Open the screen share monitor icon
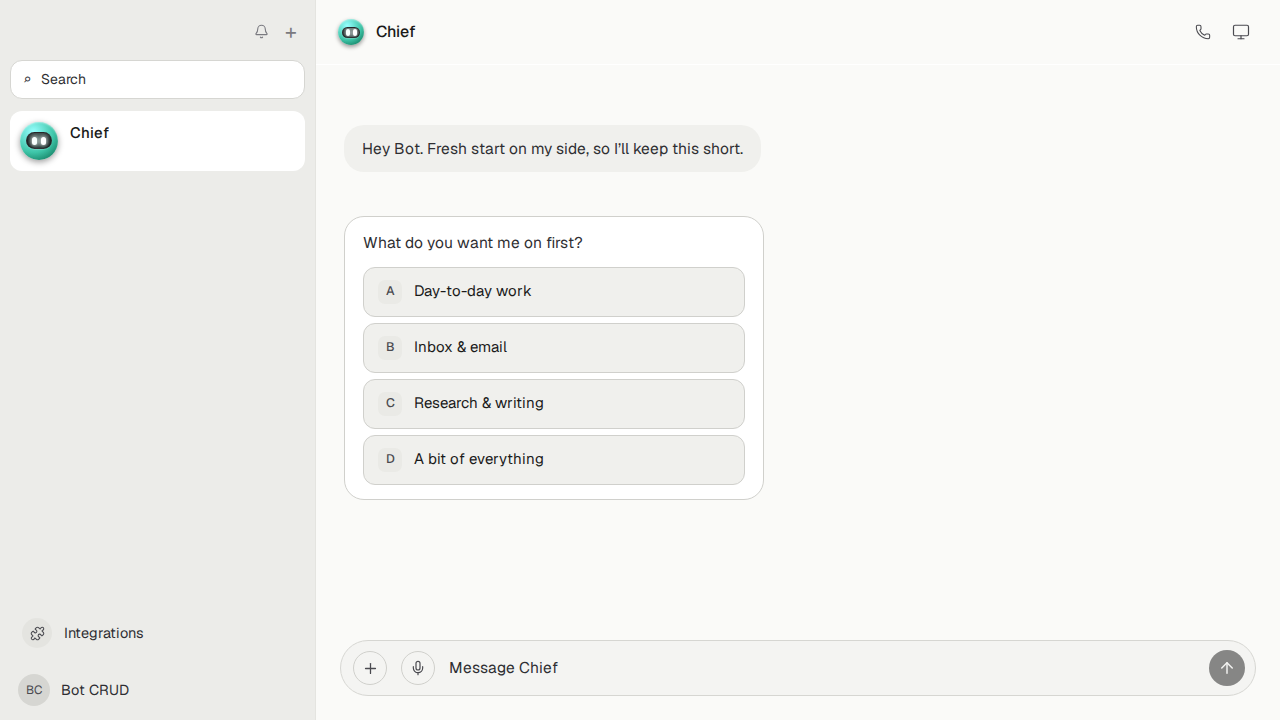The height and width of the screenshot is (720, 1280). pos(1241,32)
